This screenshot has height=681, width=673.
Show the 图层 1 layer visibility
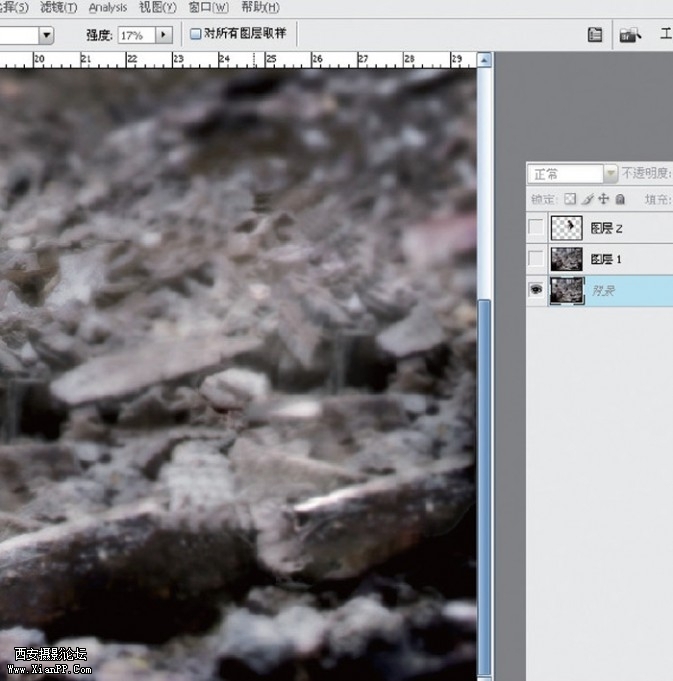pyautogui.click(x=537, y=259)
